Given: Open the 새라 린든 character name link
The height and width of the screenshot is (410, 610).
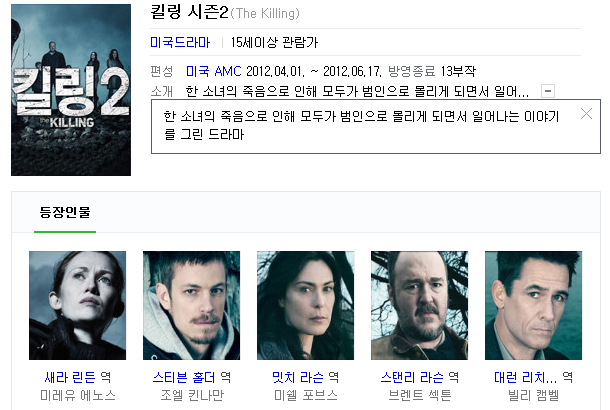Looking at the screenshot, I should [70, 377].
